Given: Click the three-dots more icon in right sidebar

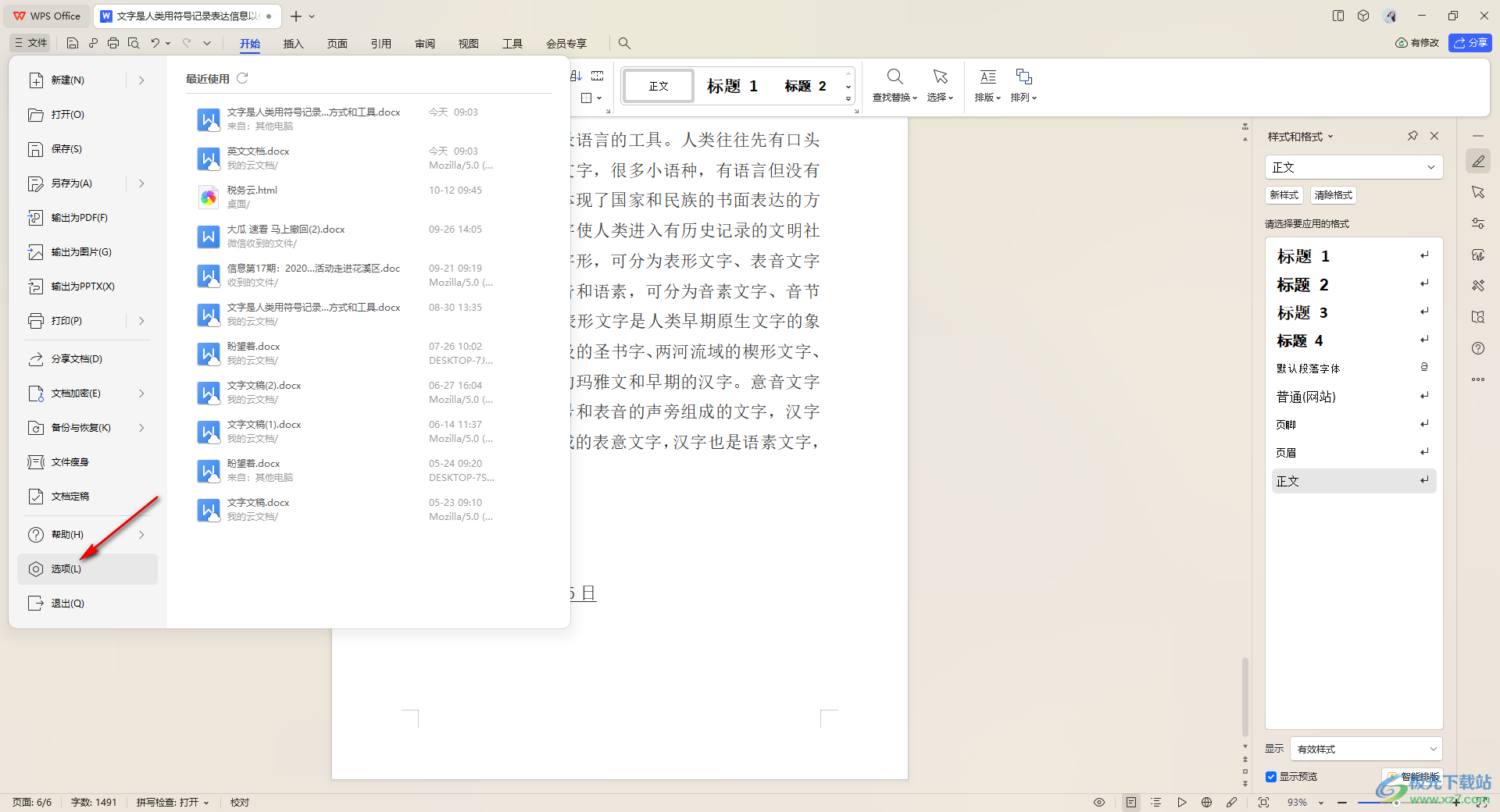Looking at the screenshot, I should (1478, 379).
